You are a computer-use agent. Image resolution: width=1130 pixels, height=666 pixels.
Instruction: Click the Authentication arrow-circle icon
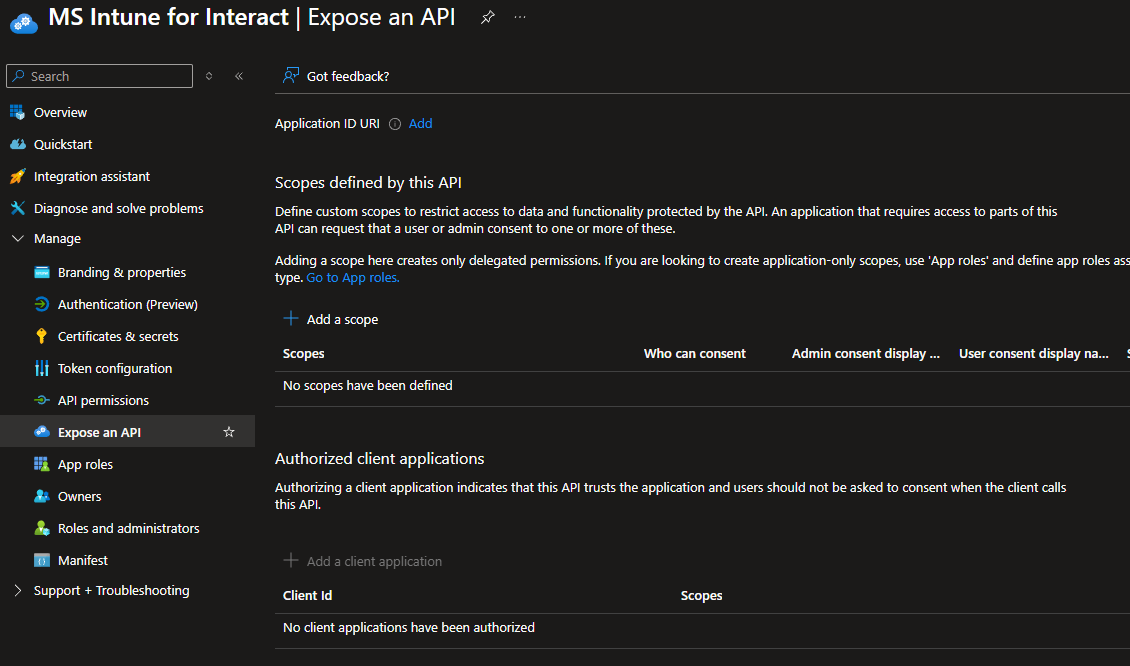tap(42, 304)
